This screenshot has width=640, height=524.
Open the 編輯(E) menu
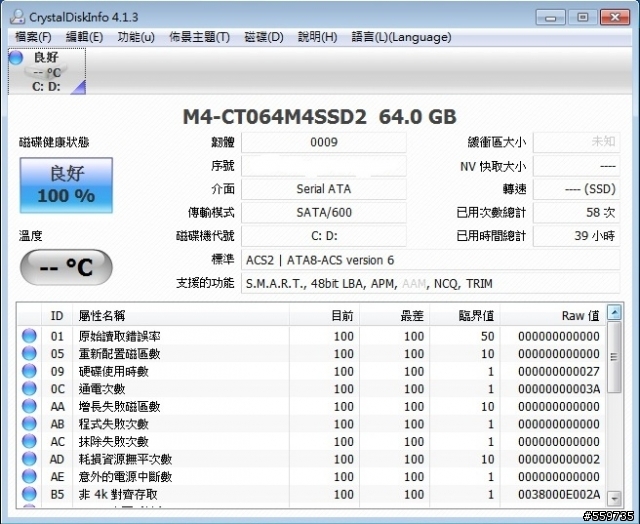coord(84,37)
